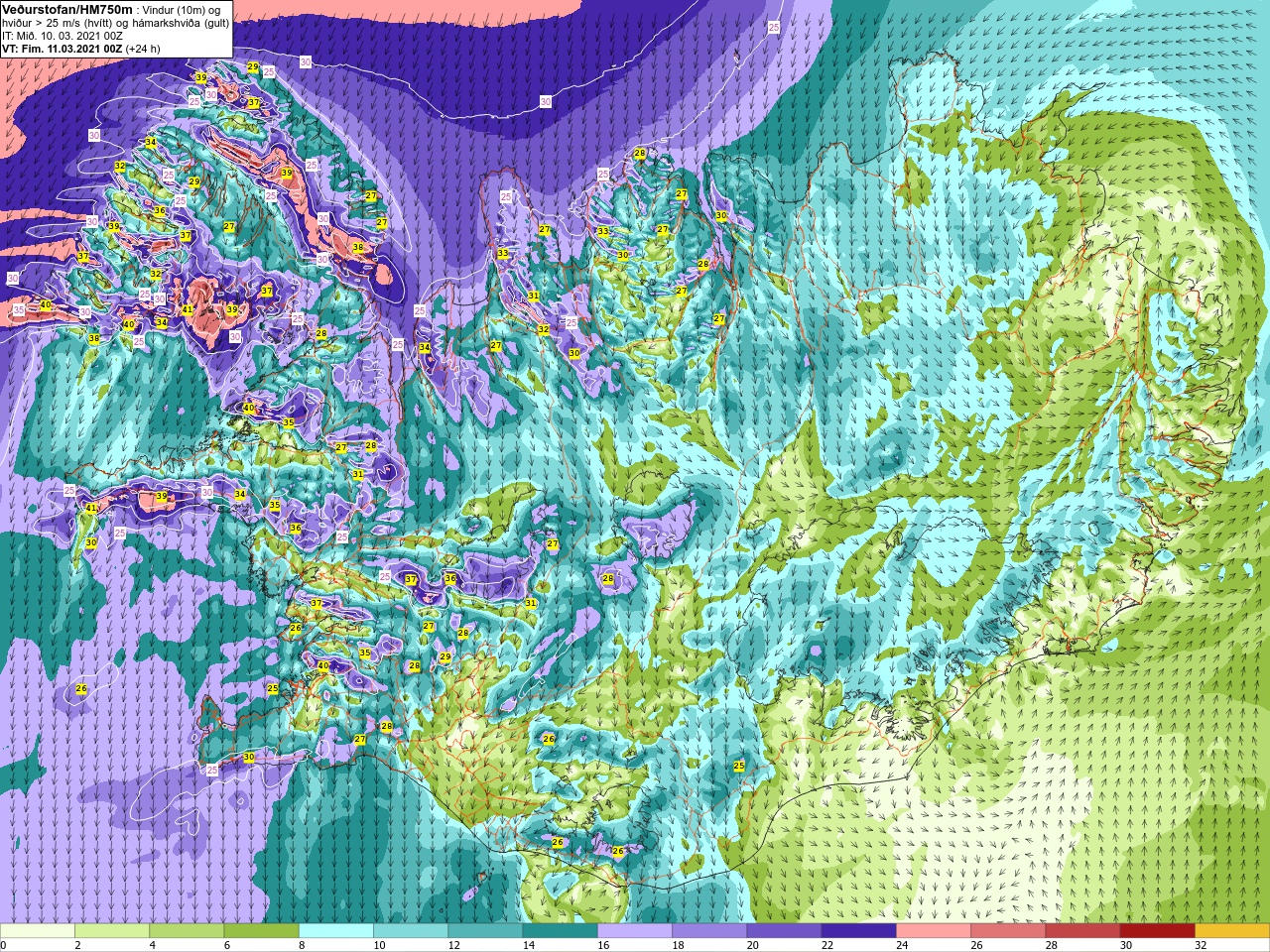Click the legend scale label '12'
The image size is (1270, 952).
coord(453,945)
